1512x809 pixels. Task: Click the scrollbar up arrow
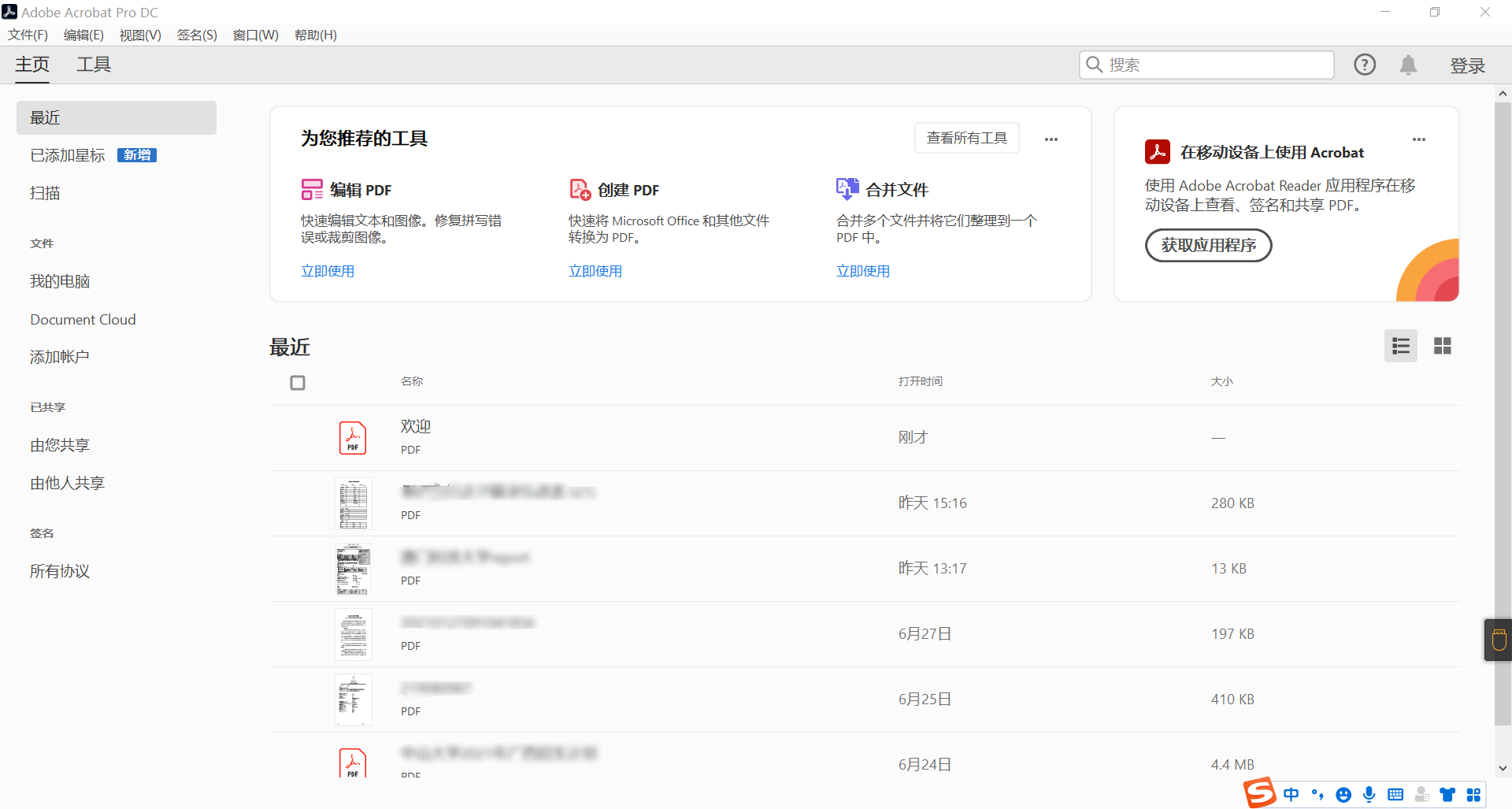point(1503,94)
